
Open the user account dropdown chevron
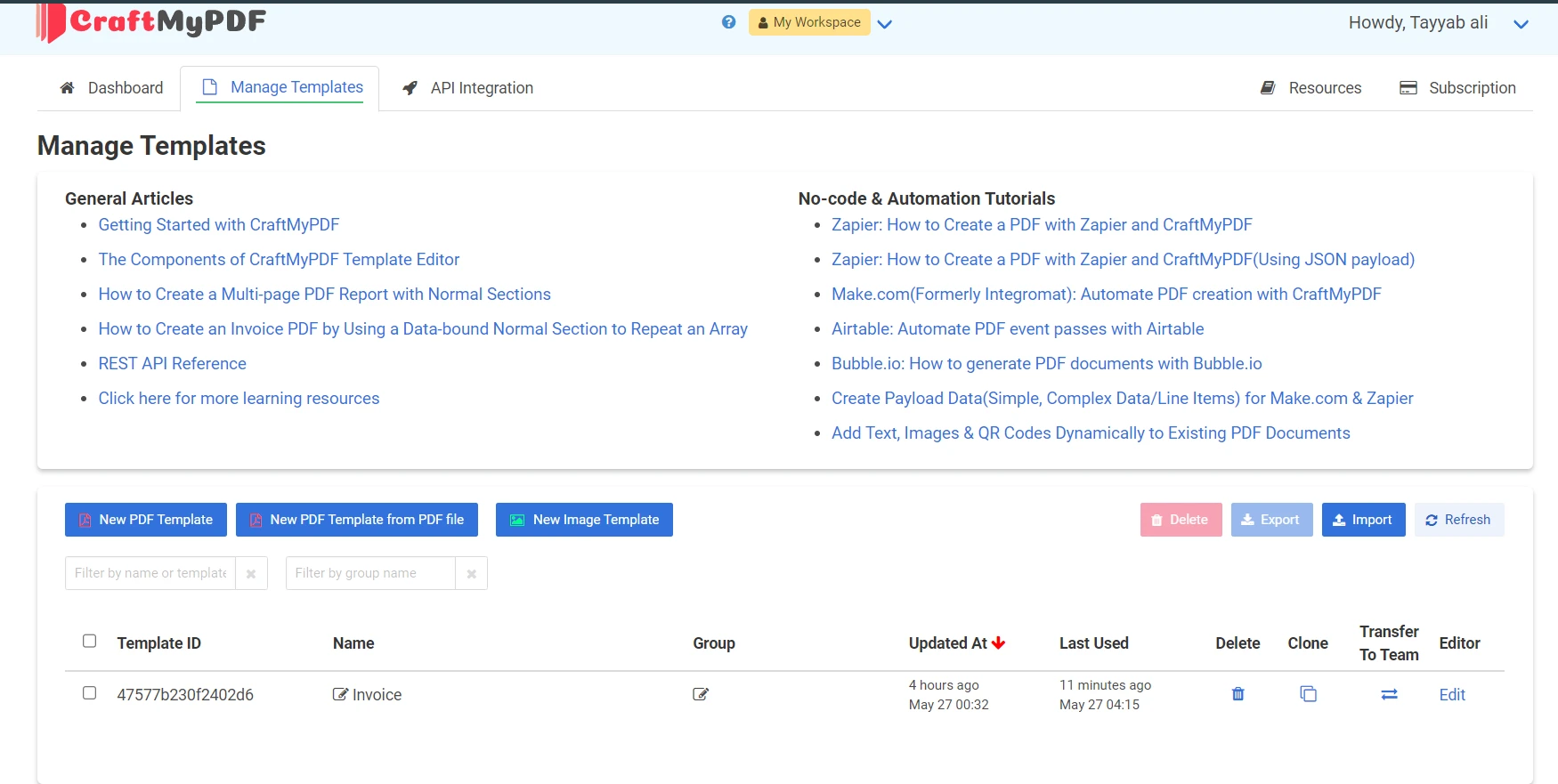[1521, 24]
